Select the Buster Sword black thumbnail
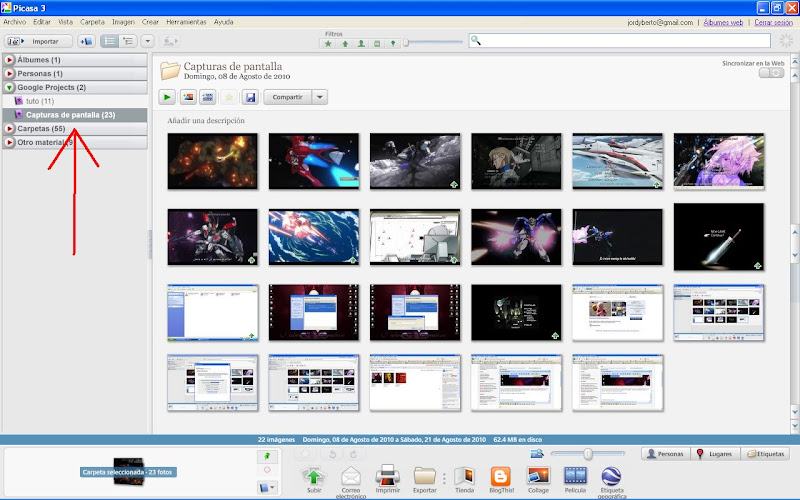 click(x=719, y=237)
